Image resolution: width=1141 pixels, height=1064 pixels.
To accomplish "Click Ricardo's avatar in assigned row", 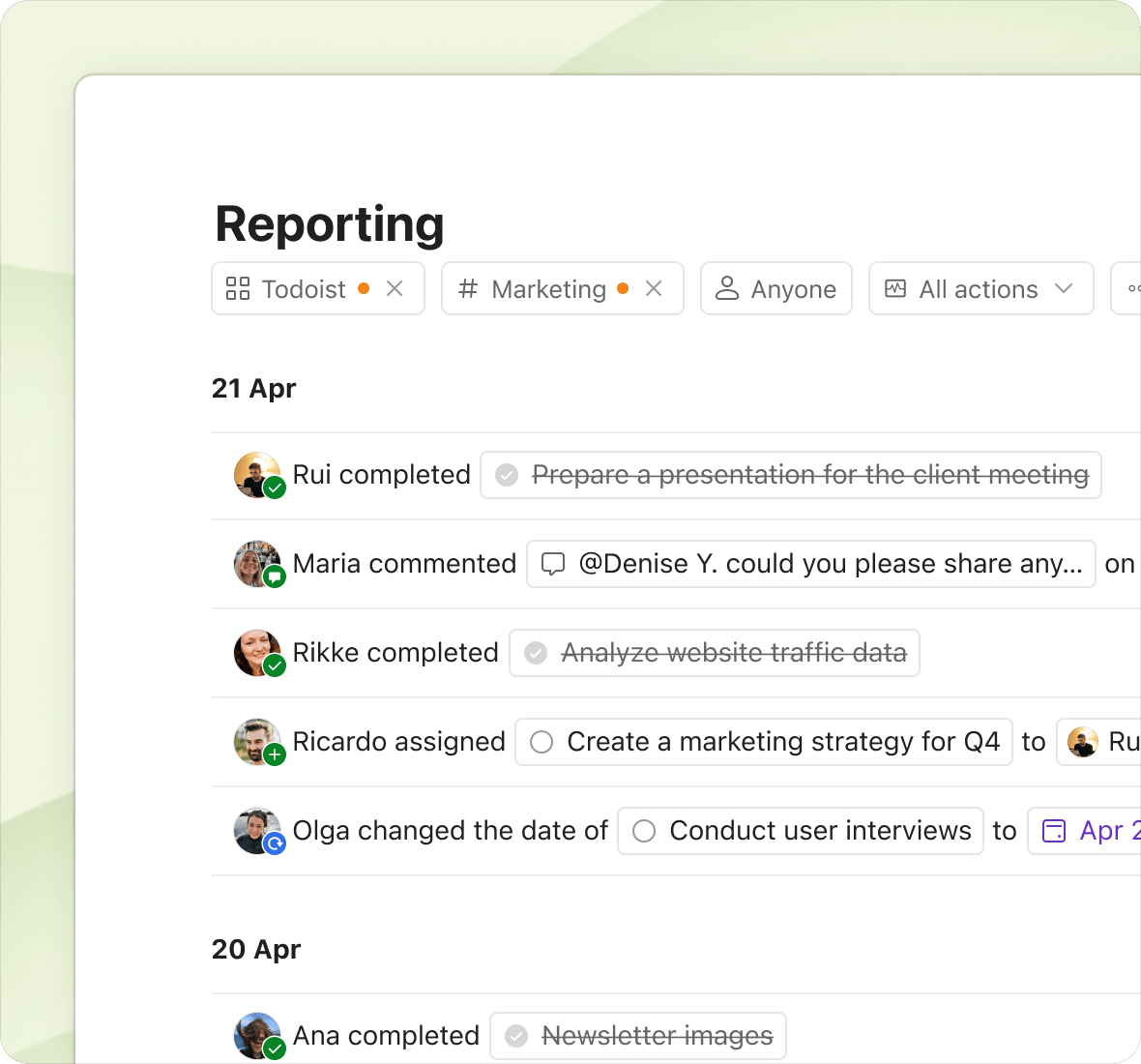I will 257,742.
